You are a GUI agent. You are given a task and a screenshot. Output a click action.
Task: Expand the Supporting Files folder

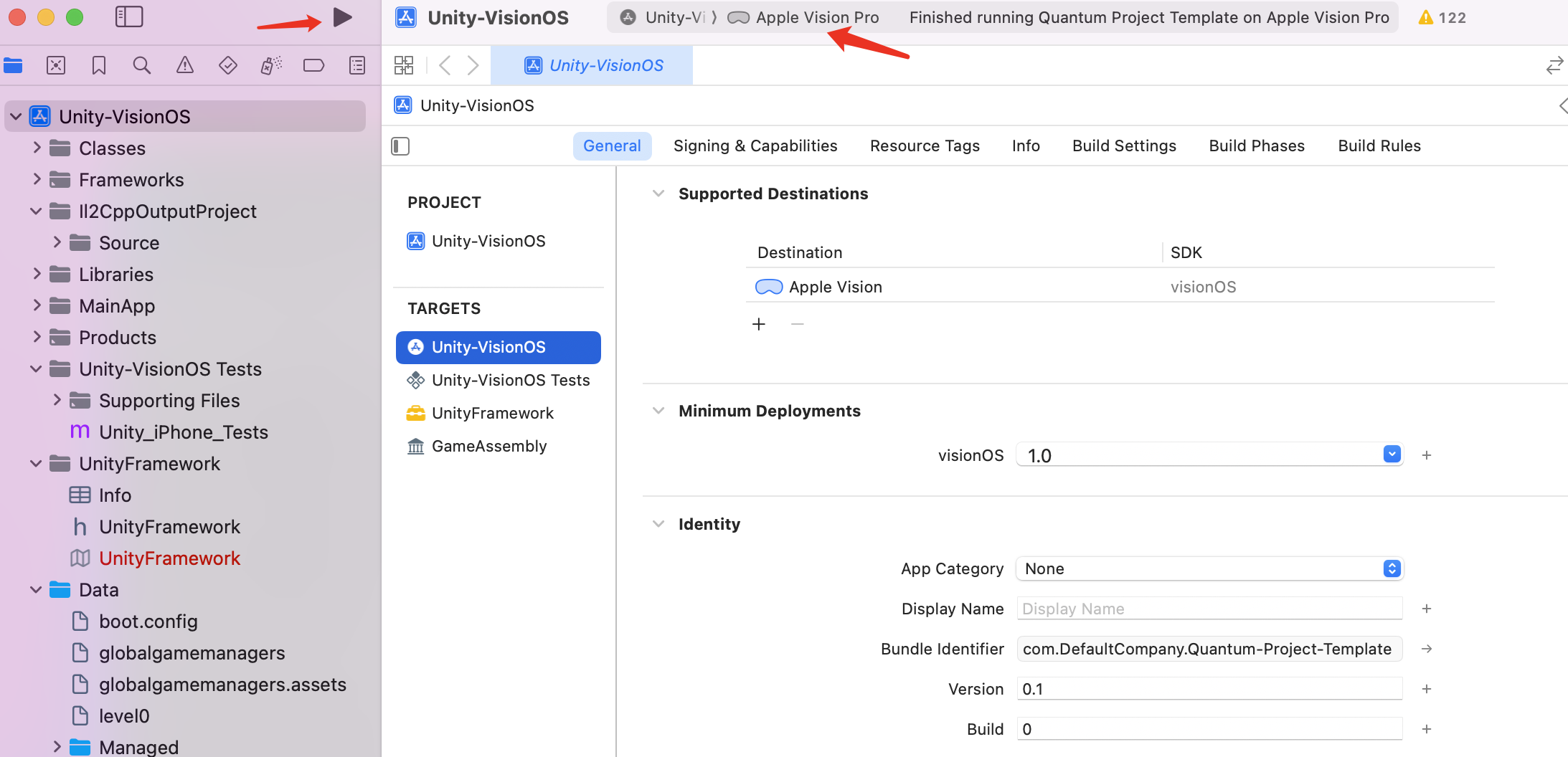click(57, 400)
